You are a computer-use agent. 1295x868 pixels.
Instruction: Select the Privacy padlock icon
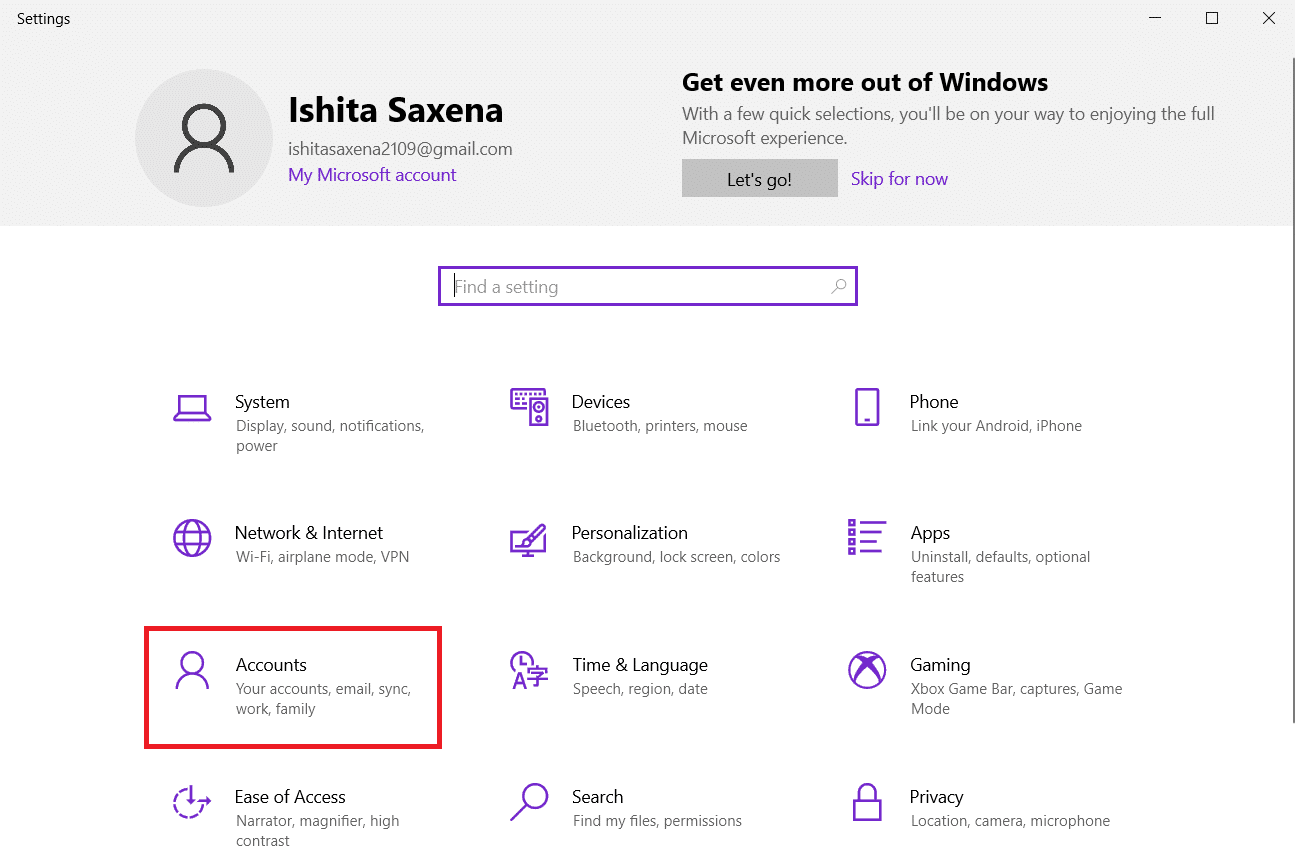tap(866, 801)
